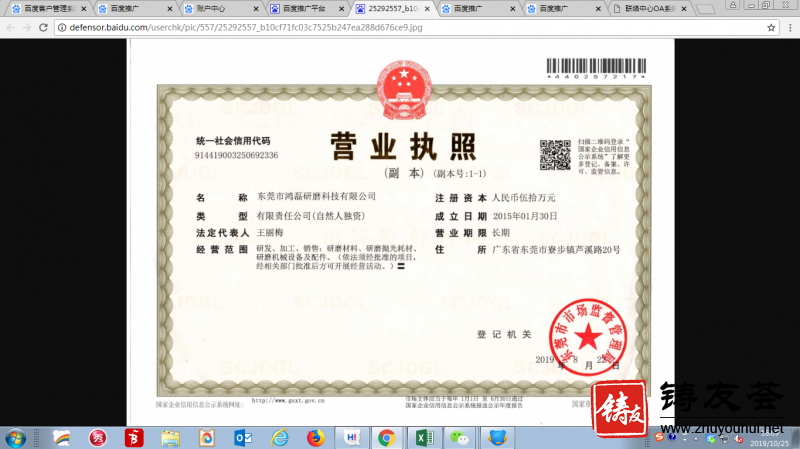This screenshot has height=449, width=800.
Task: Click legal representative name 王丽梅
Action: 270,233
